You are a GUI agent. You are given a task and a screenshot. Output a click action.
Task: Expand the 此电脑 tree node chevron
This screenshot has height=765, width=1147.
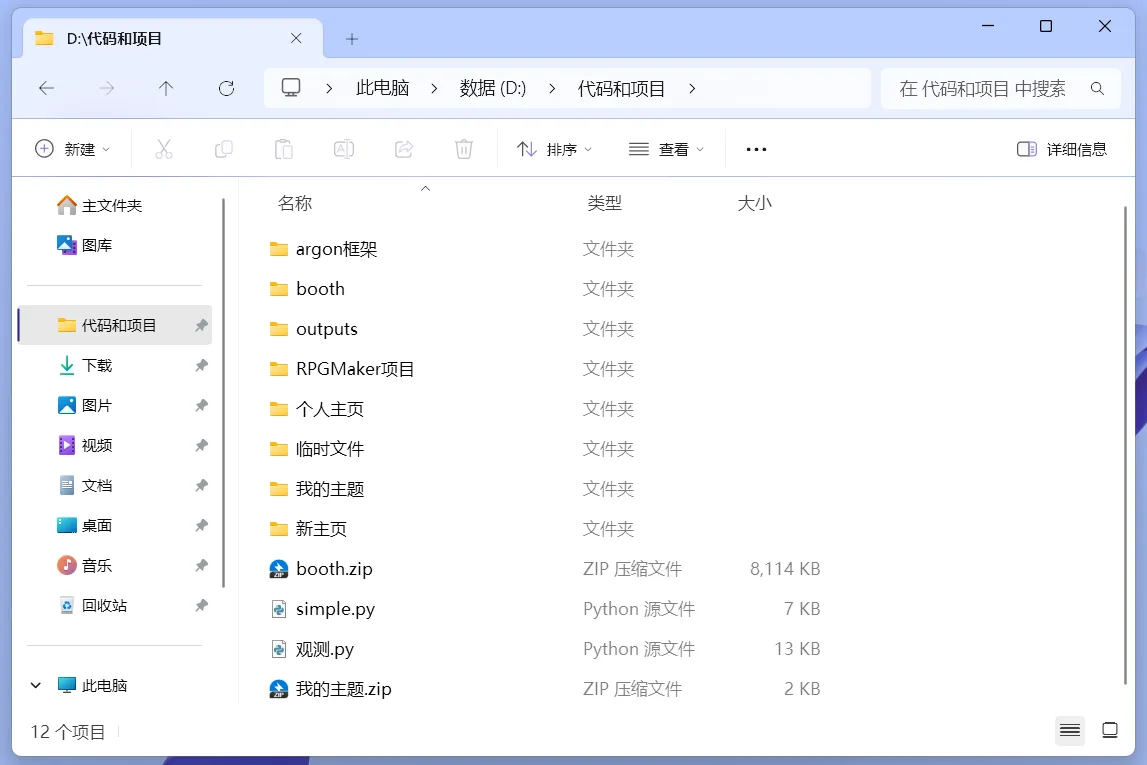click(36, 686)
